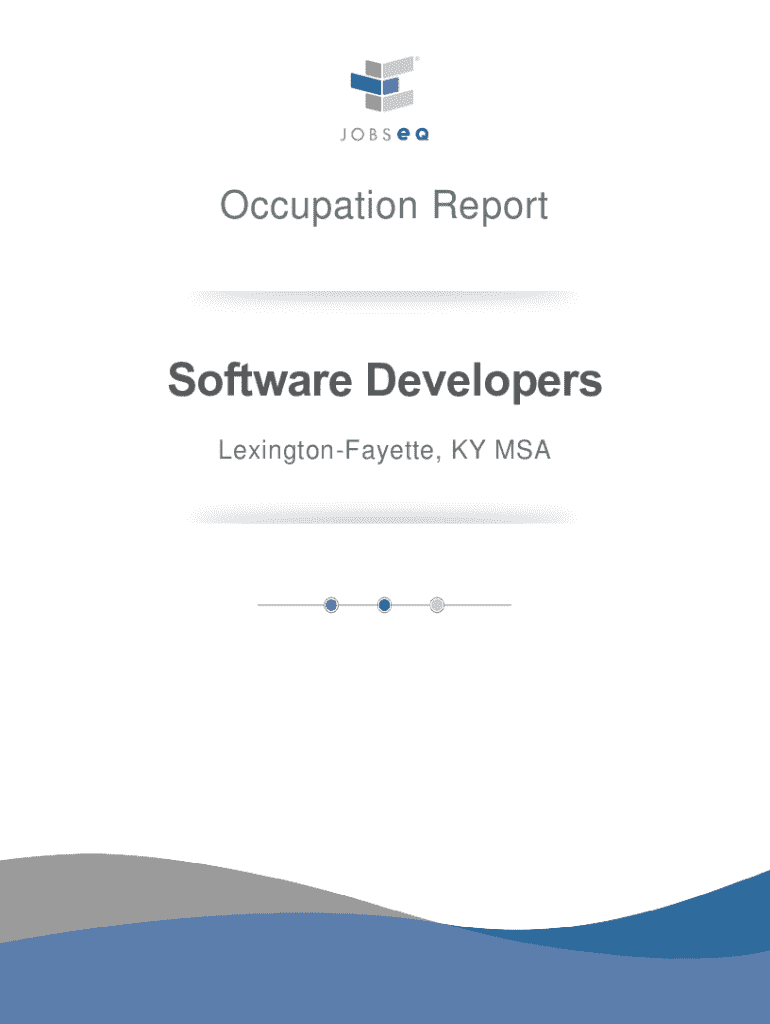Click the shadow divider below Occupation Report

(x=384, y=297)
